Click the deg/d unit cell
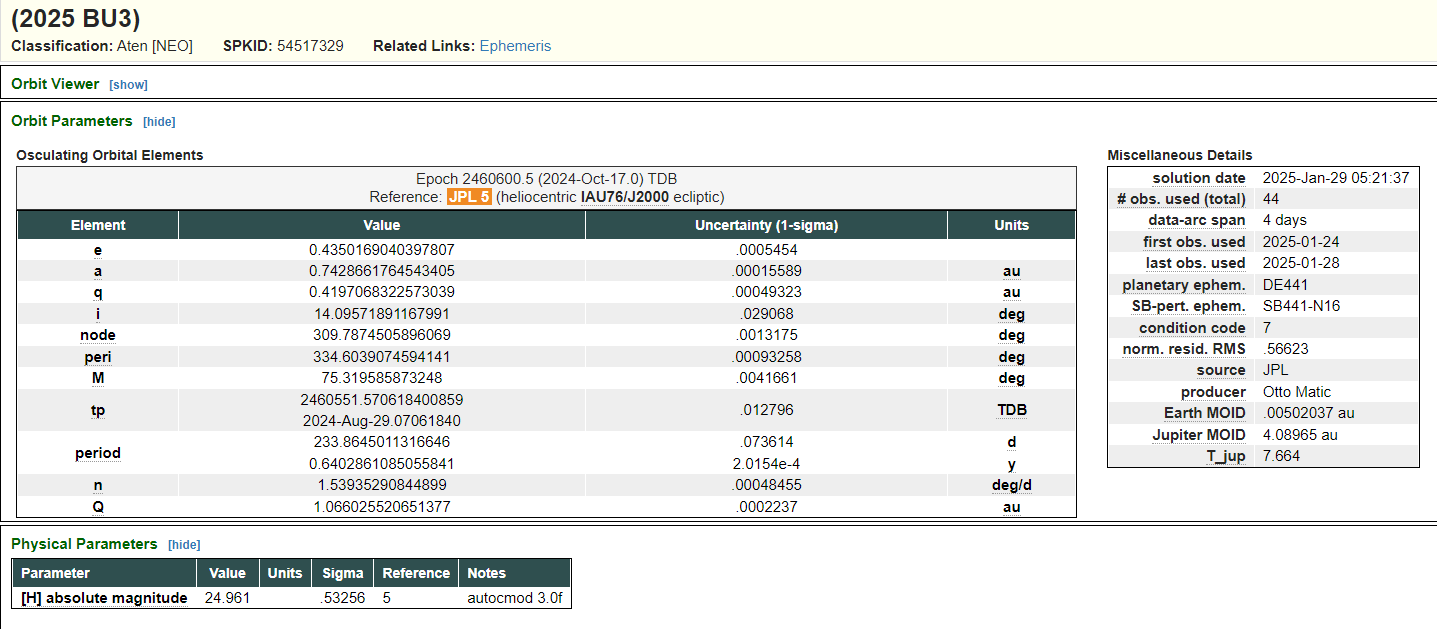1437x629 pixels. [1011, 485]
